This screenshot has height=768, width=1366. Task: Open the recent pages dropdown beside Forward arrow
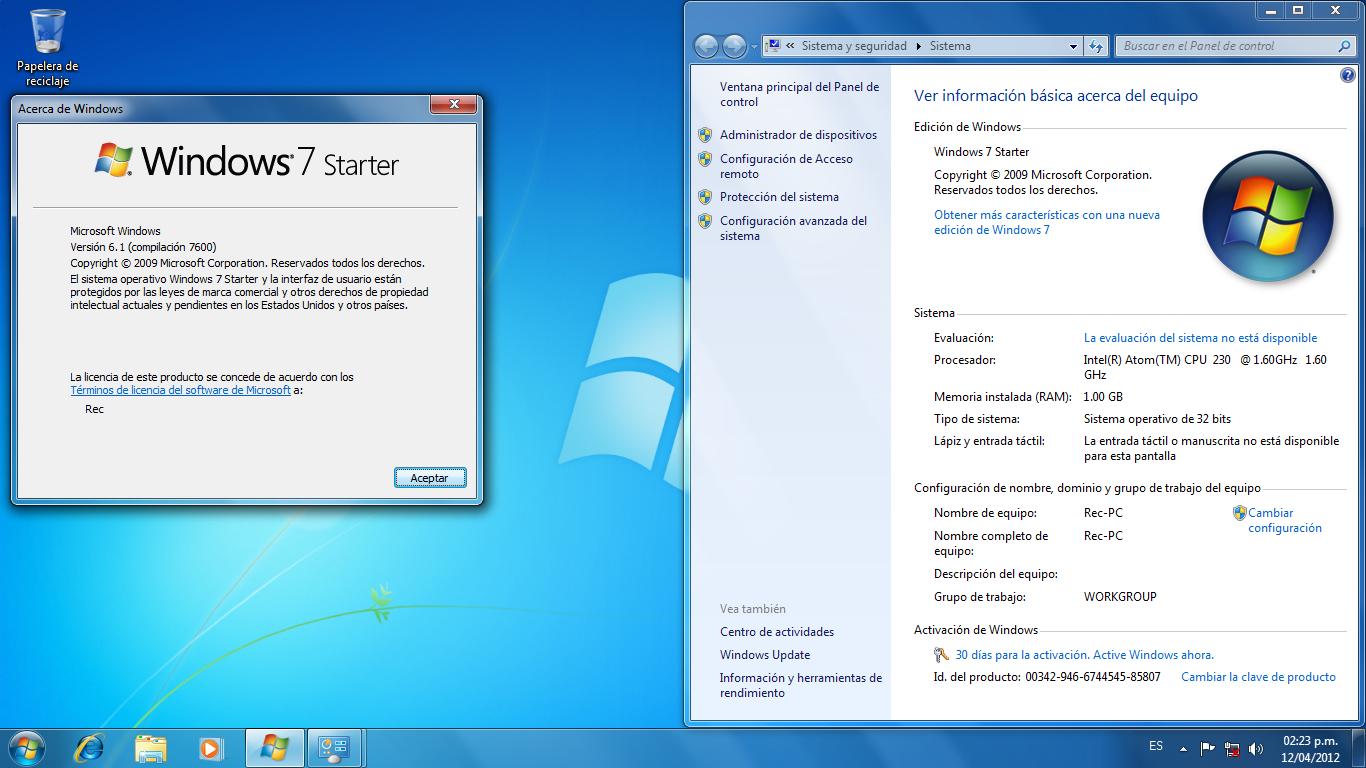pos(752,46)
